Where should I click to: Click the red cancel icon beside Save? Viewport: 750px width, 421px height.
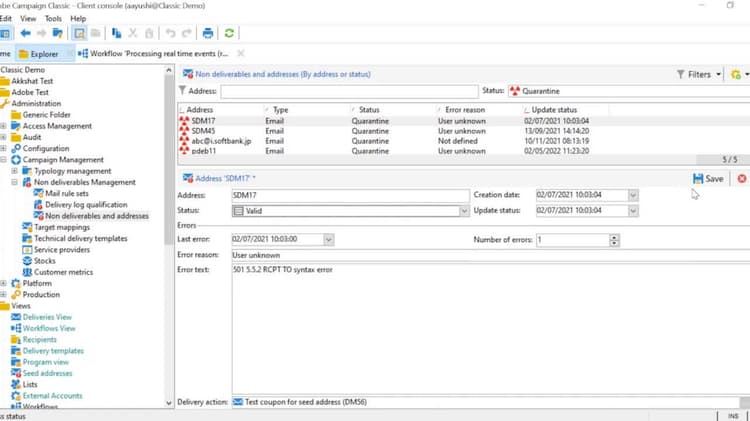742,178
